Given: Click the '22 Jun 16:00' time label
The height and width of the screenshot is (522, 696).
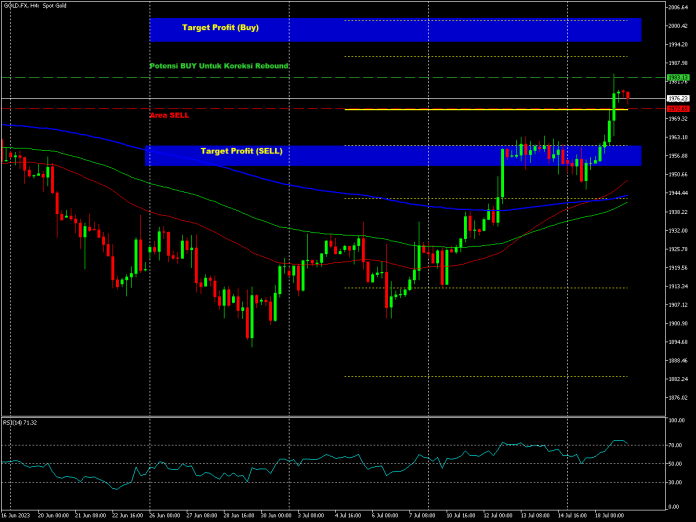Looking at the screenshot, I should click(x=128, y=515).
